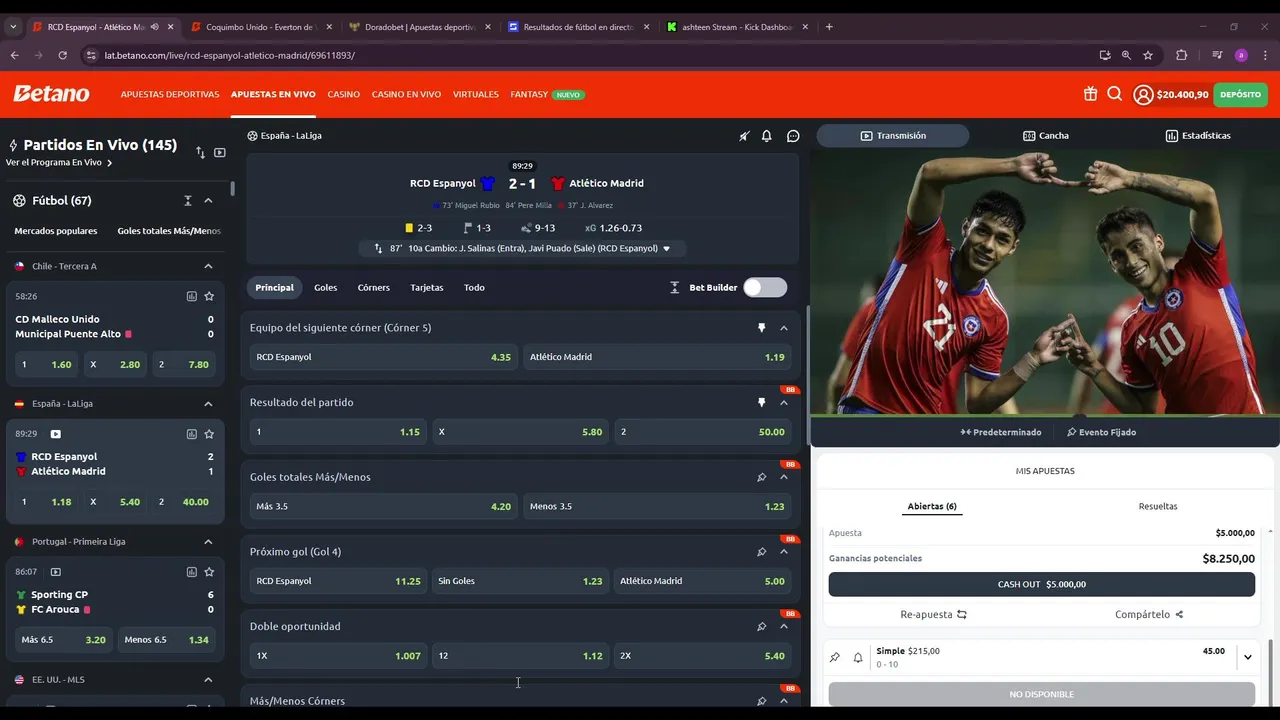Collapse the Resultado del partido section
Image resolution: width=1280 pixels, height=720 pixels.
click(x=784, y=403)
